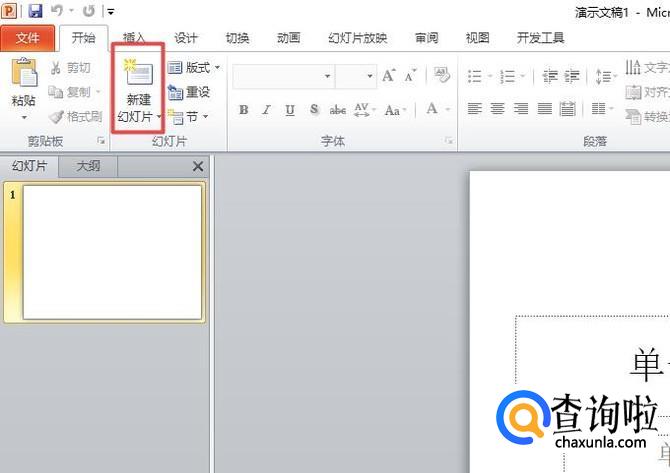
Task: Switch to the Slides (幻灯片) pane tab
Action: [29, 166]
